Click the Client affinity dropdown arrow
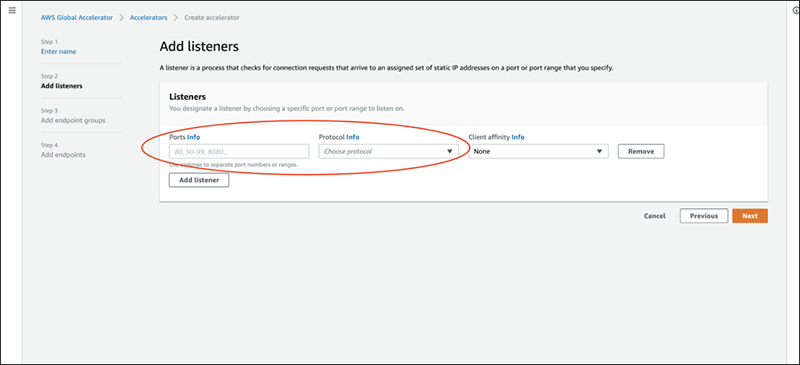 599,152
